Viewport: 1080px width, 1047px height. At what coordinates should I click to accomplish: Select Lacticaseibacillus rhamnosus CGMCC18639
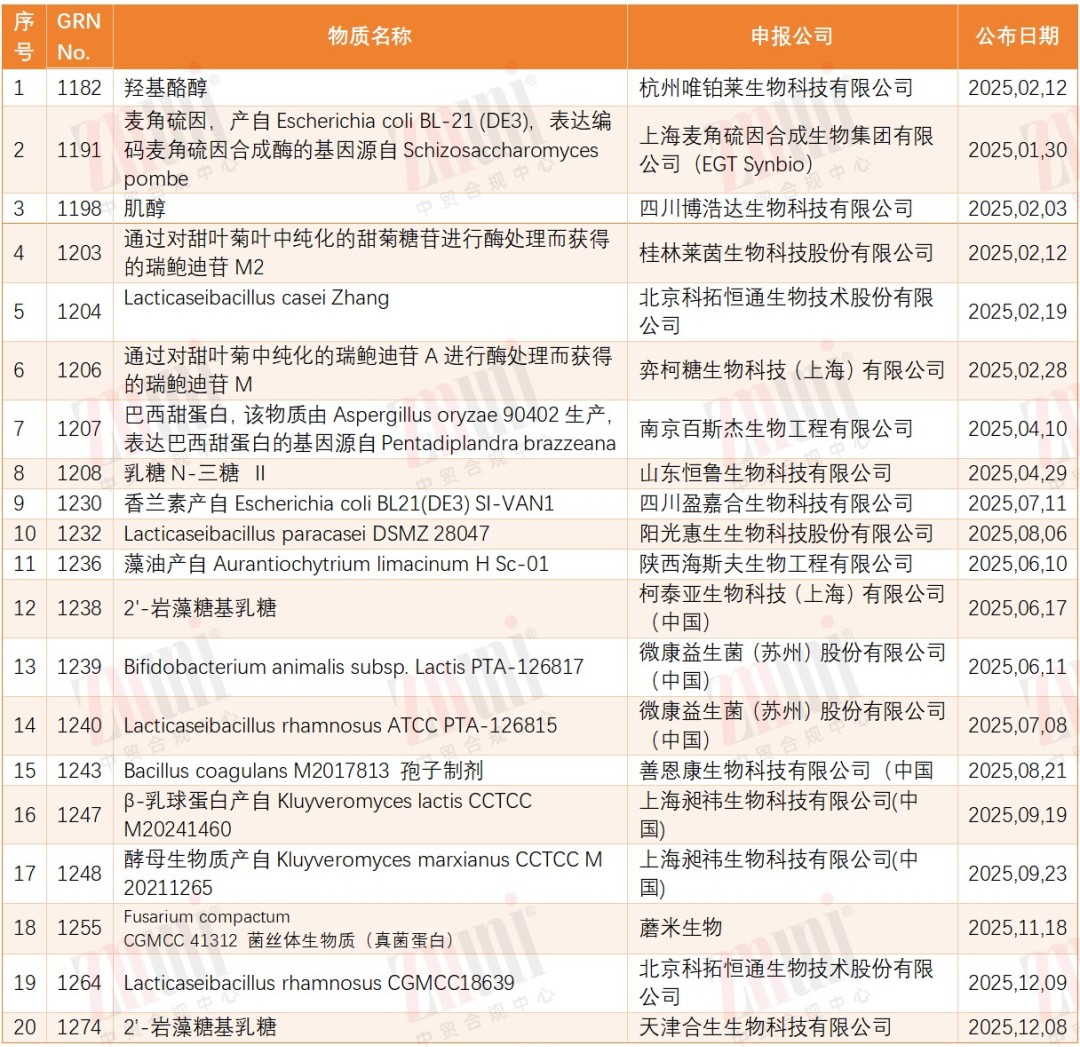click(319, 983)
